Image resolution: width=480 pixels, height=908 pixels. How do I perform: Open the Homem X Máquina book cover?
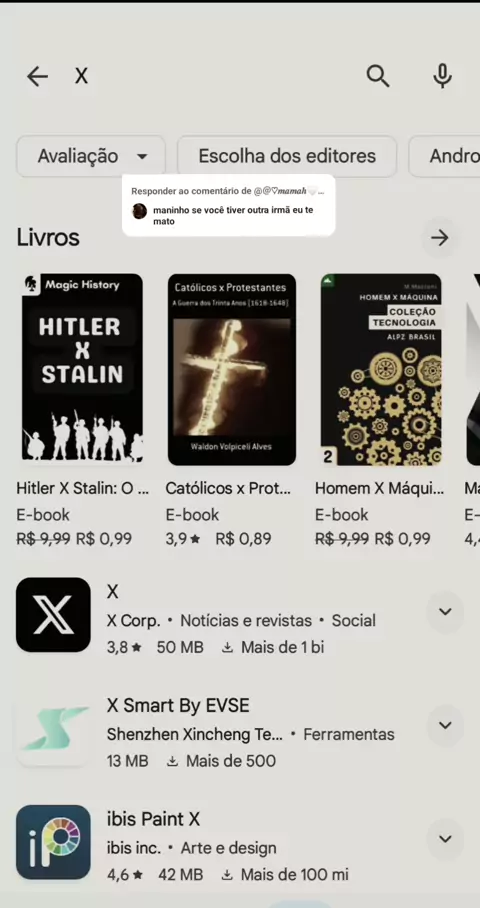[x=381, y=369]
